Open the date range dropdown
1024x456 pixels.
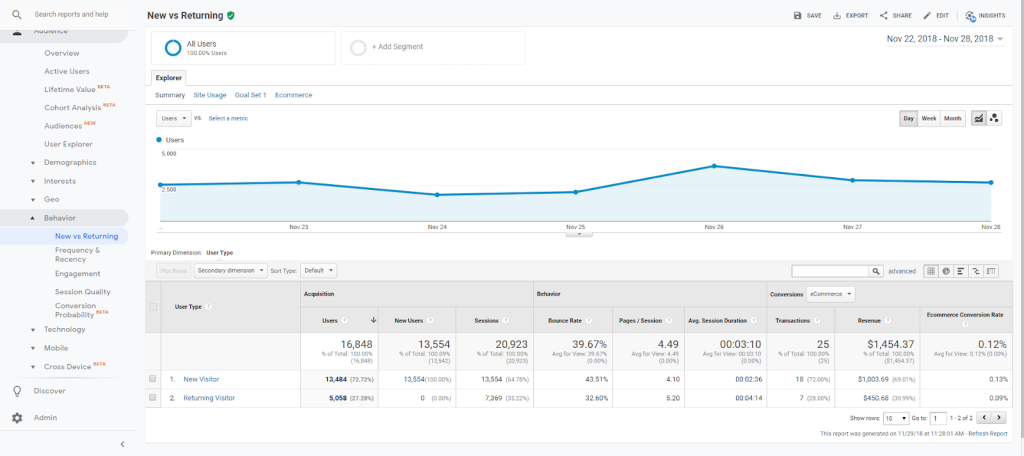945,39
